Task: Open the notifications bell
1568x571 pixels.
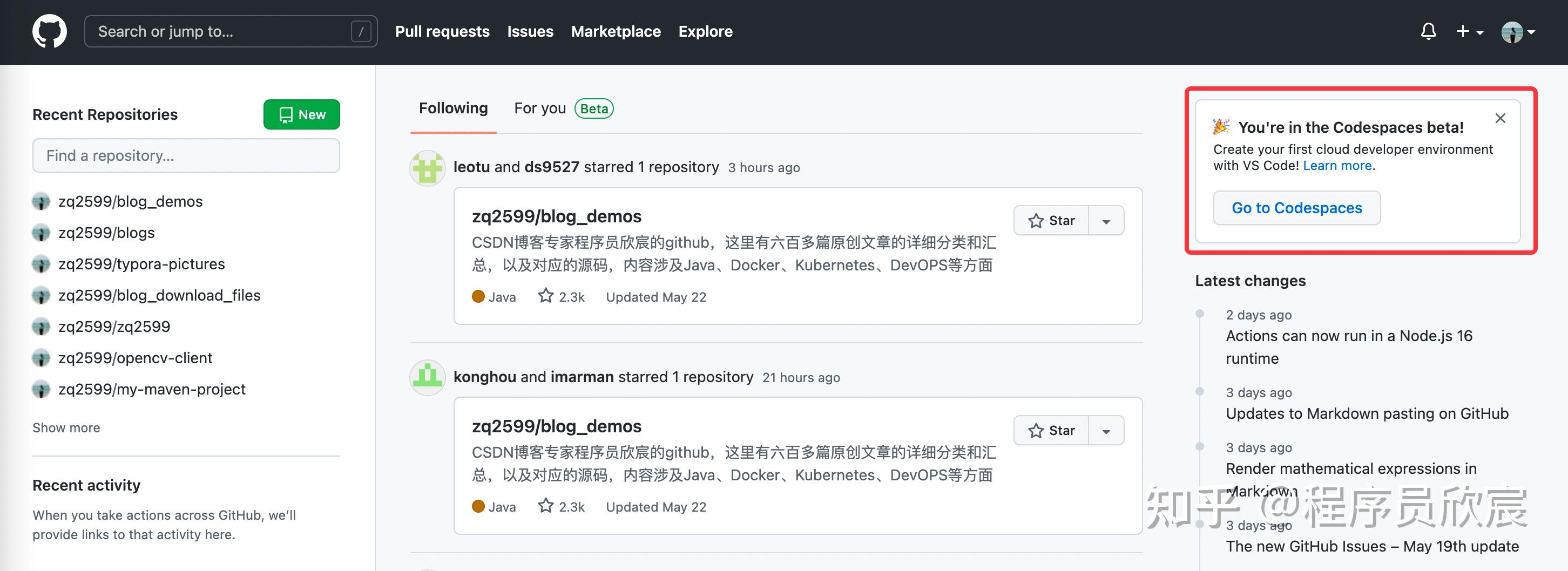Action: [x=1428, y=31]
